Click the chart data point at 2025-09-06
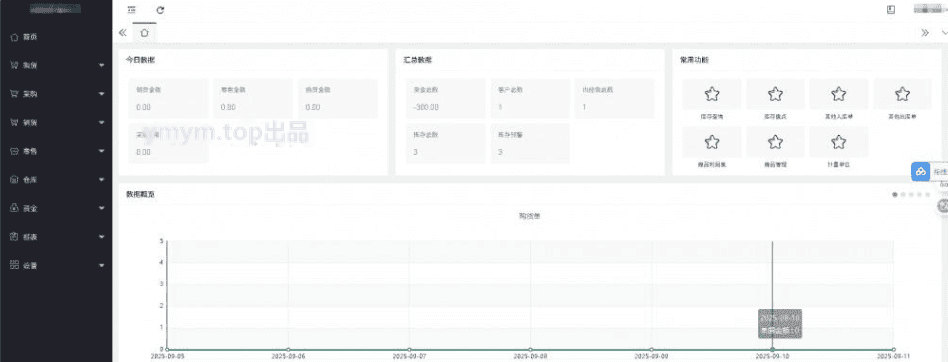 click(x=288, y=349)
